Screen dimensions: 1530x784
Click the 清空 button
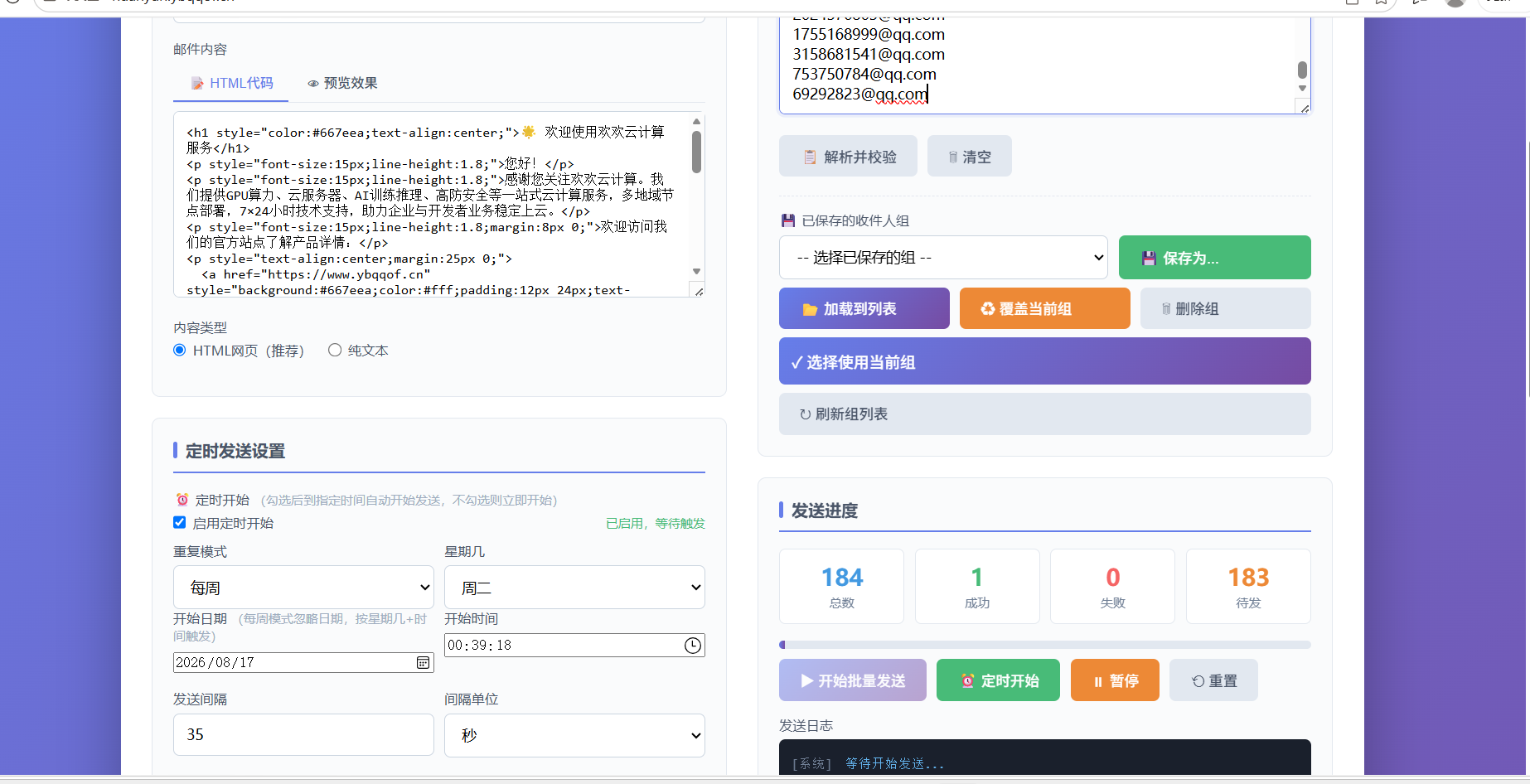969,157
